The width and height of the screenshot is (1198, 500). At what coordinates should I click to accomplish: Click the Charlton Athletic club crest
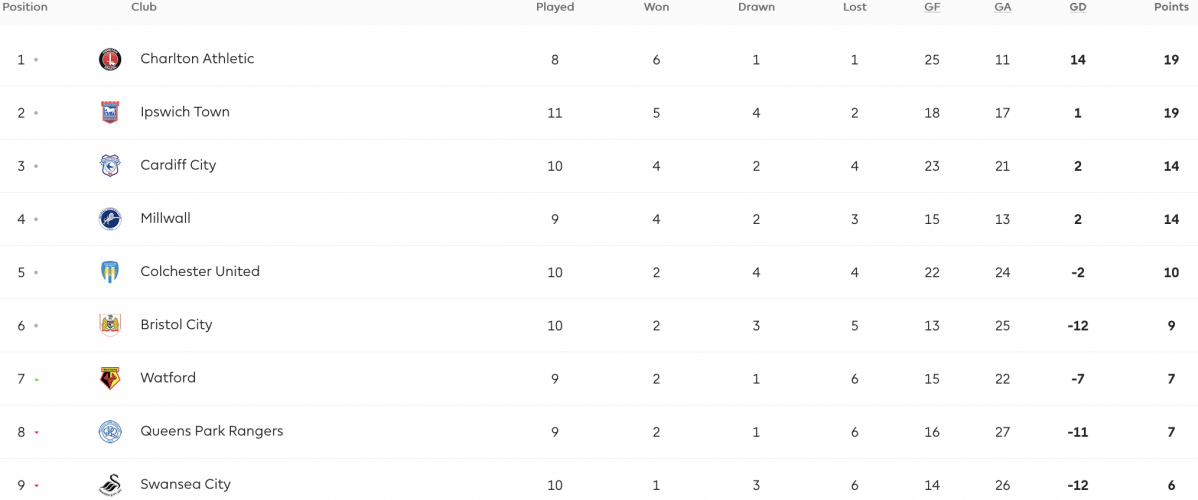pyautogui.click(x=110, y=59)
